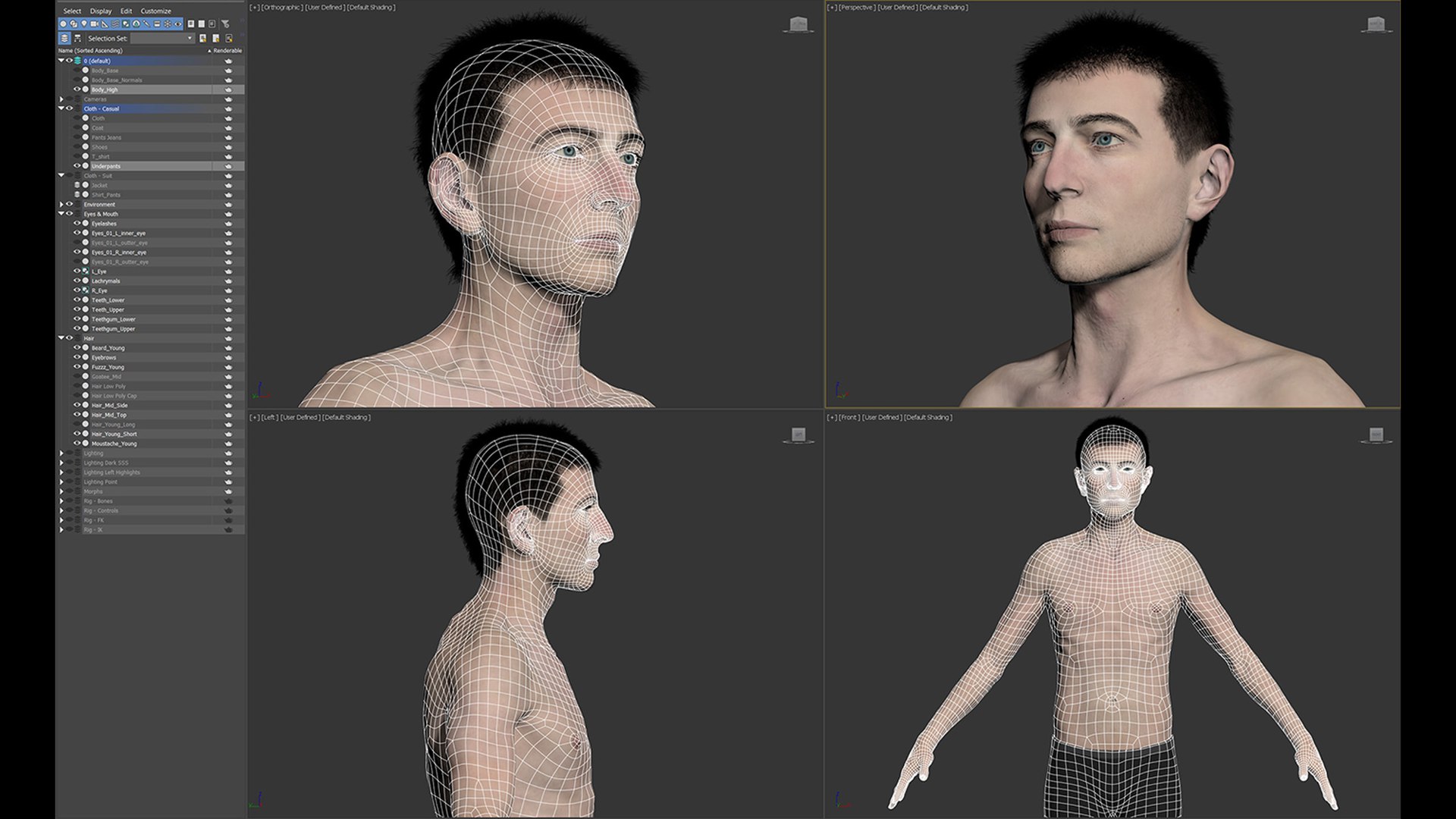This screenshot has width=1456, height=819.
Task: Click the Select None toolbar icon
Action: pos(202,24)
